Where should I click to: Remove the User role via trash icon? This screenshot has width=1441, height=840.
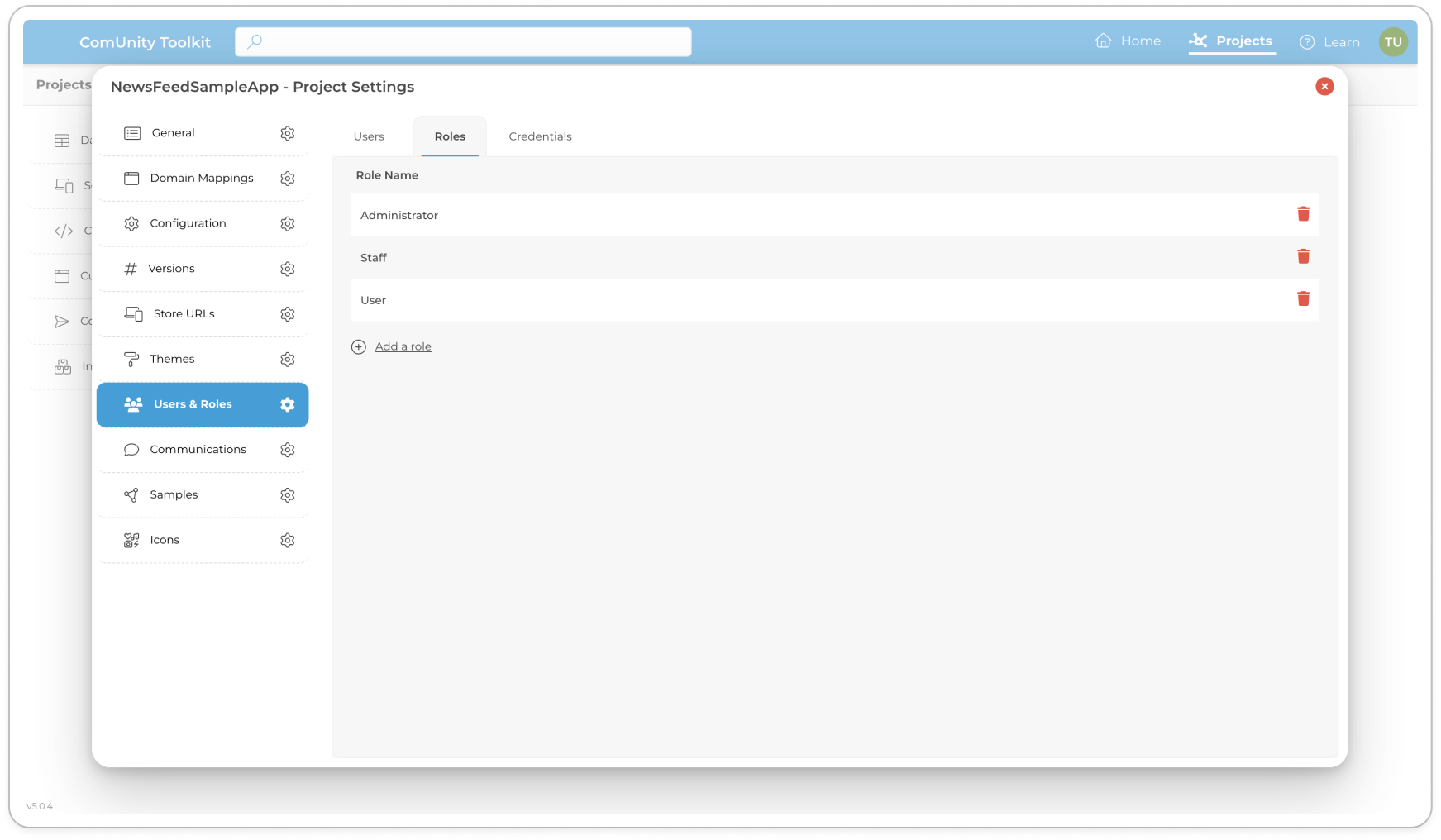click(1303, 299)
